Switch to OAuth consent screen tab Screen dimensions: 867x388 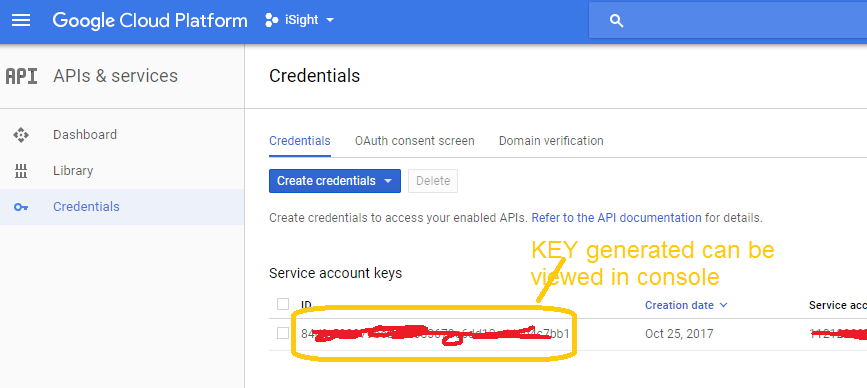pyautogui.click(x=415, y=141)
